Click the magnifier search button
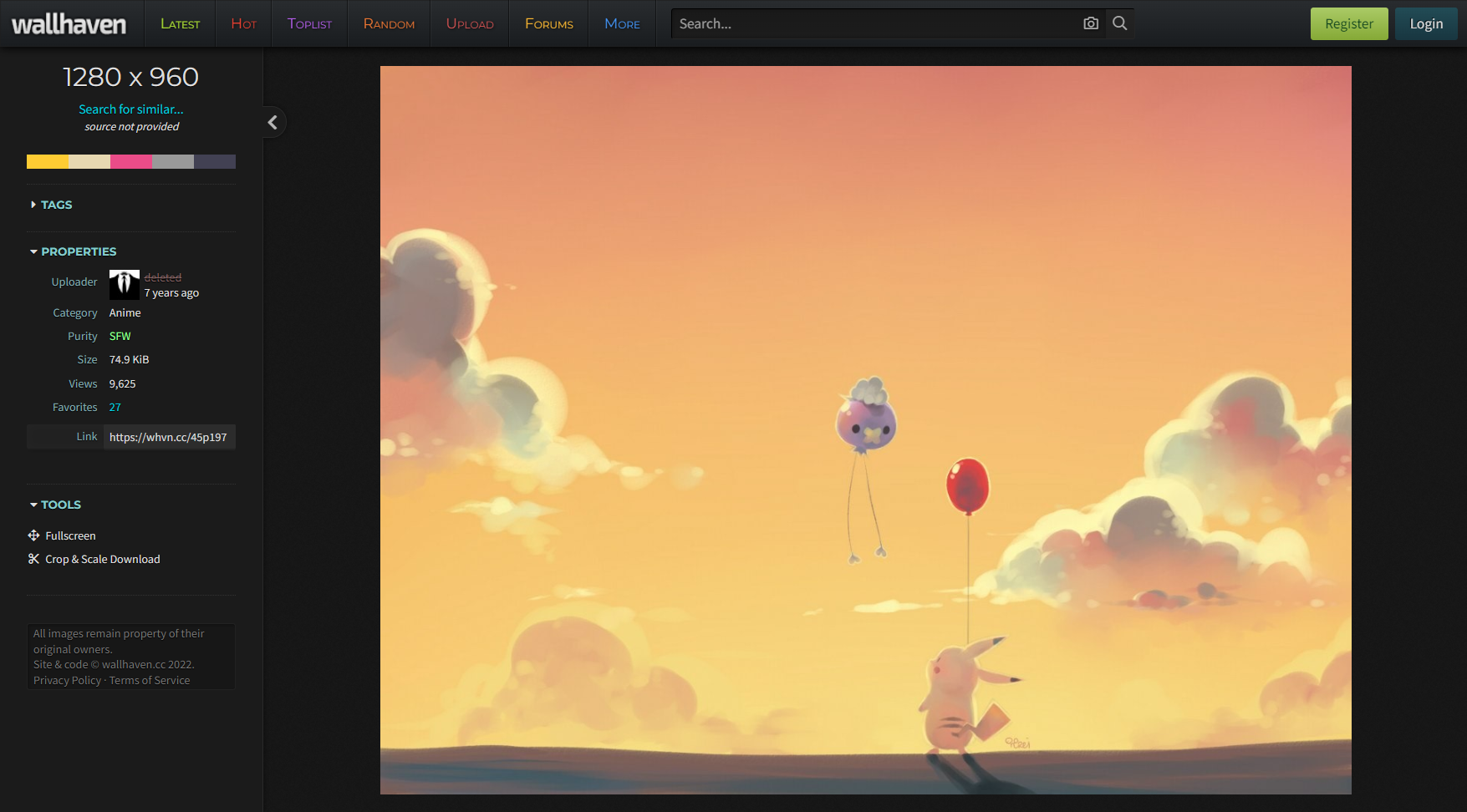This screenshot has width=1467, height=812. tap(1120, 23)
